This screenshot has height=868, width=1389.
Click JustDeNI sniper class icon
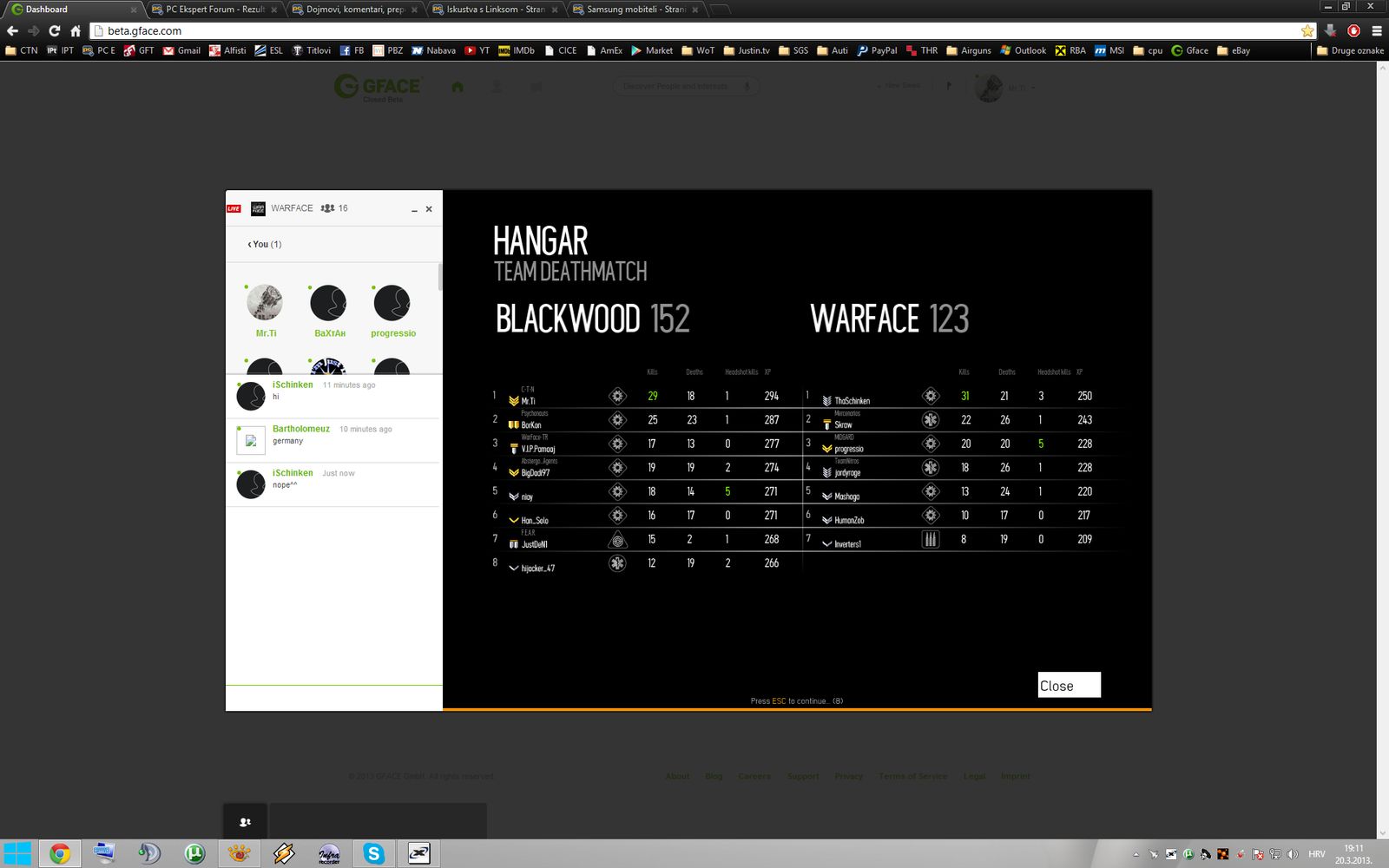tap(617, 539)
